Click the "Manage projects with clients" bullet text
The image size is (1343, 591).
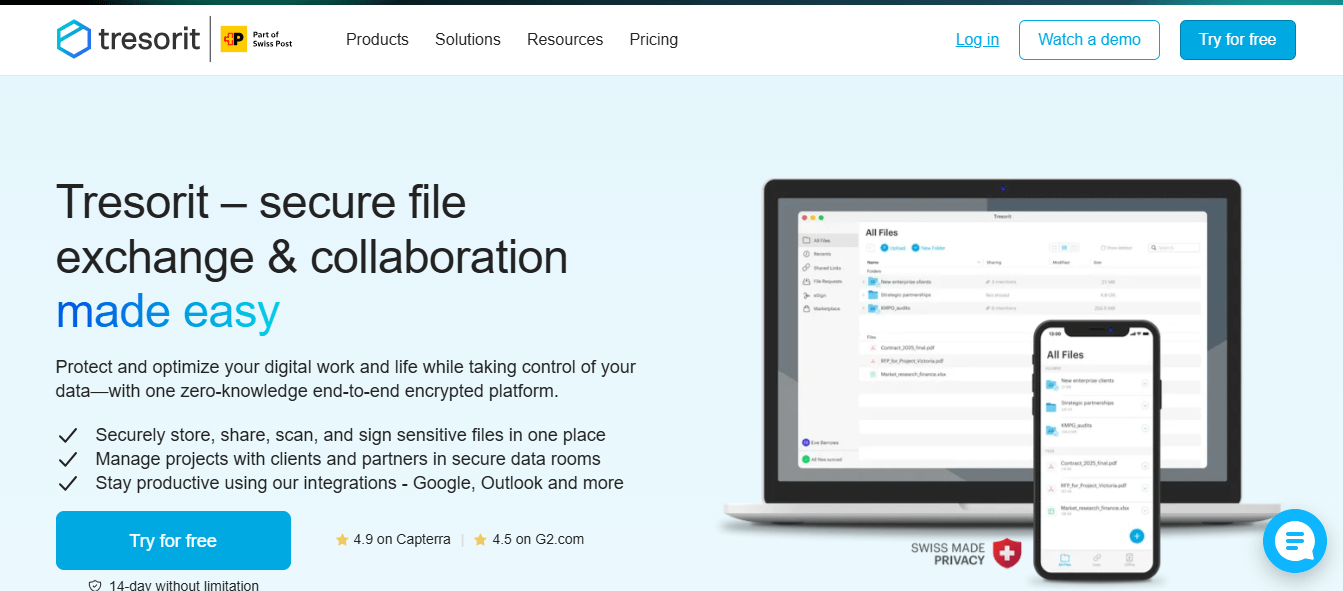[x=348, y=459]
